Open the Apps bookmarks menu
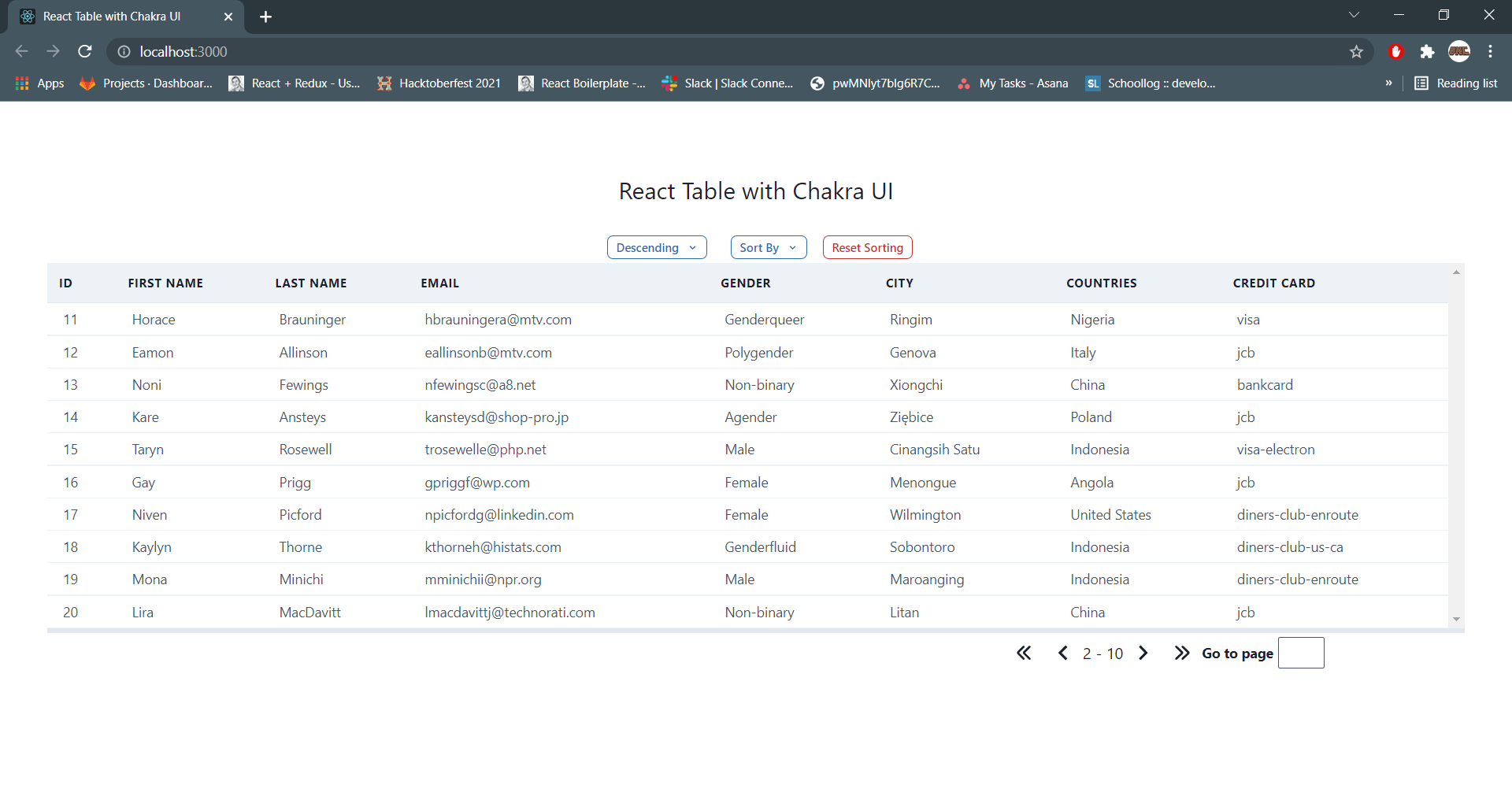The height and width of the screenshot is (811, 1512). (39, 83)
